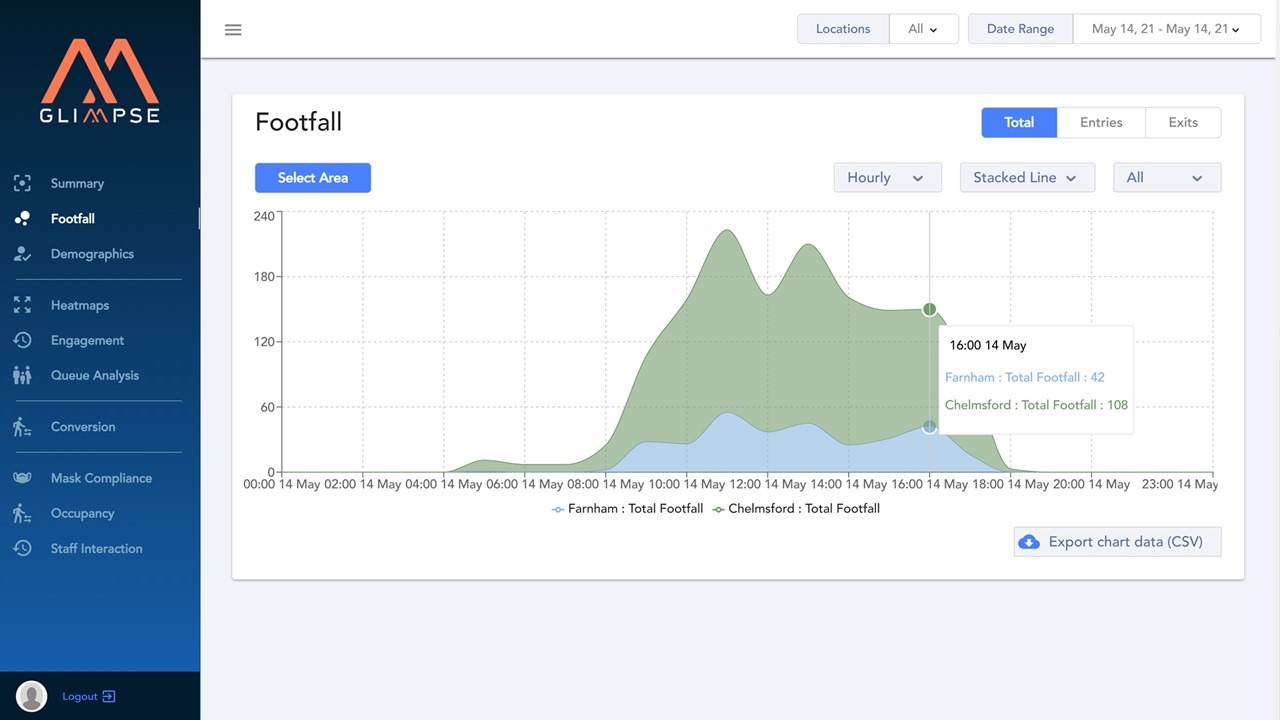Open the Hourly interval dropdown
The image size is (1280, 720).
tap(886, 177)
